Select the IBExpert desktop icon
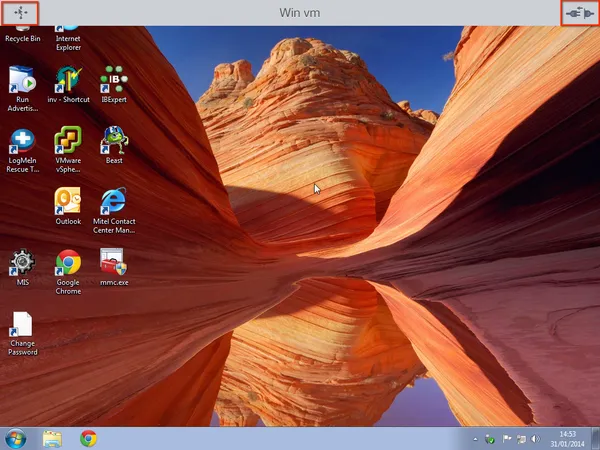Screen dimensions: 600x450 (x=114, y=84)
